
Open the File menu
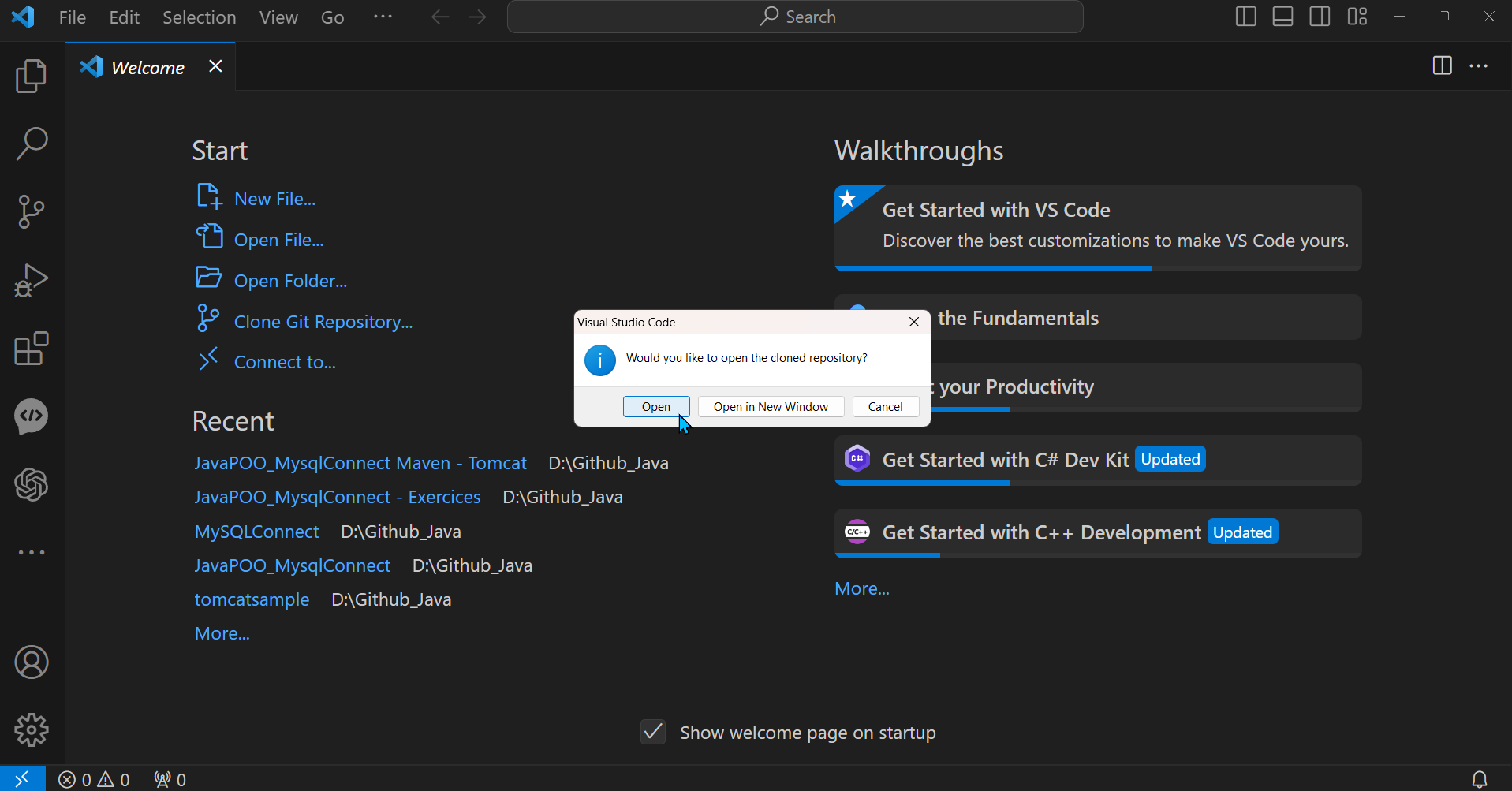point(72,17)
